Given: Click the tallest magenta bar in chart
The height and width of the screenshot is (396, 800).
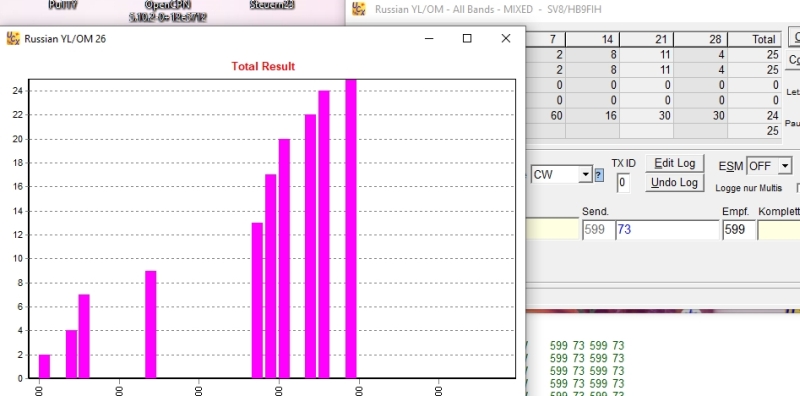Looking at the screenshot, I should (x=351, y=229).
